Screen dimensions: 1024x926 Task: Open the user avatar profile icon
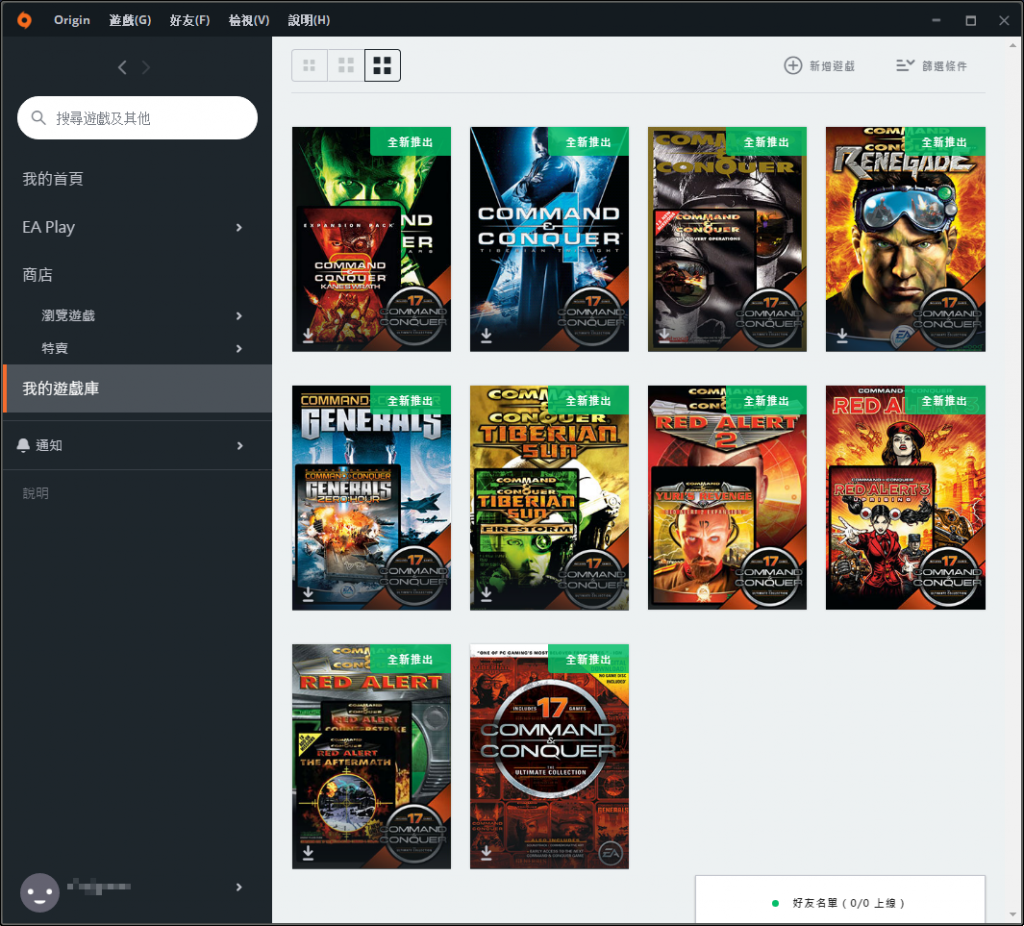40,892
